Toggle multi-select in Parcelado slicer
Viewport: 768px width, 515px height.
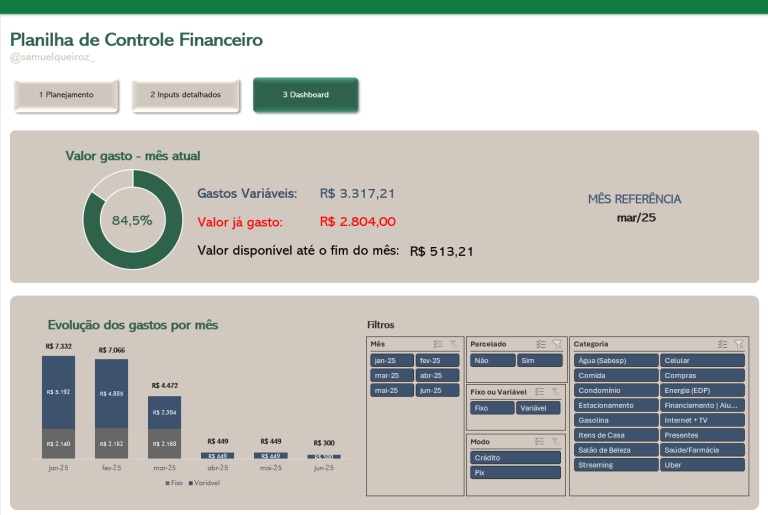click(540, 344)
